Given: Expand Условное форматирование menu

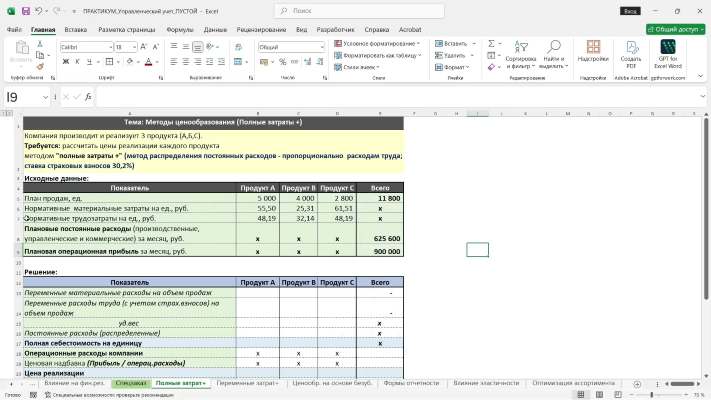Looking at the screenshot, I should 377,44.
